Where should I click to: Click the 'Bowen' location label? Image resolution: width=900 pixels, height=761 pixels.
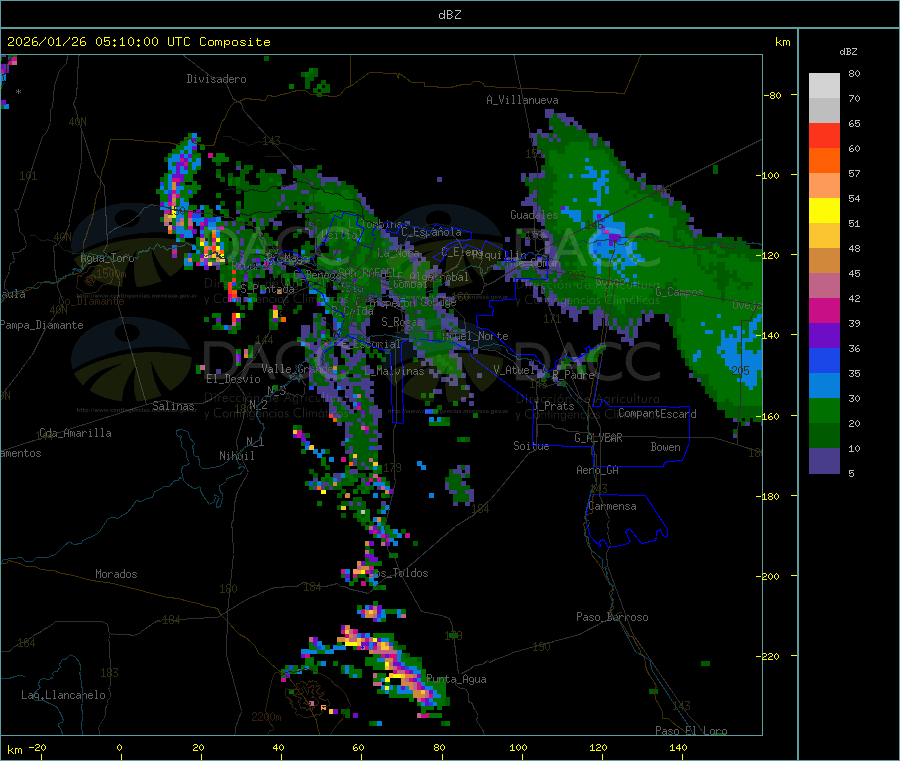tap(666, 447)
